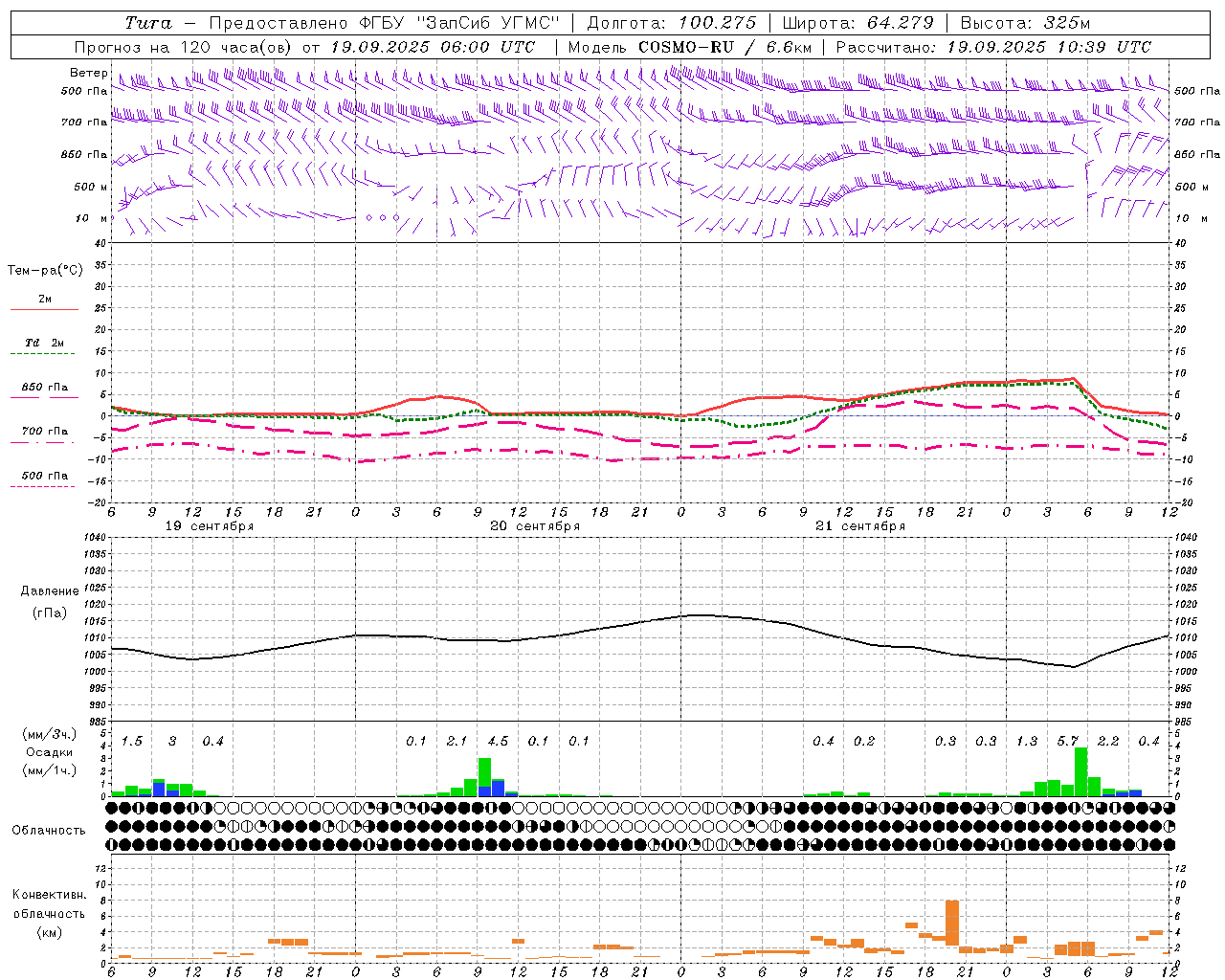Click "Рассчитано: 19.09.2025 10:39 UTC" timestamp

(993, 47)
